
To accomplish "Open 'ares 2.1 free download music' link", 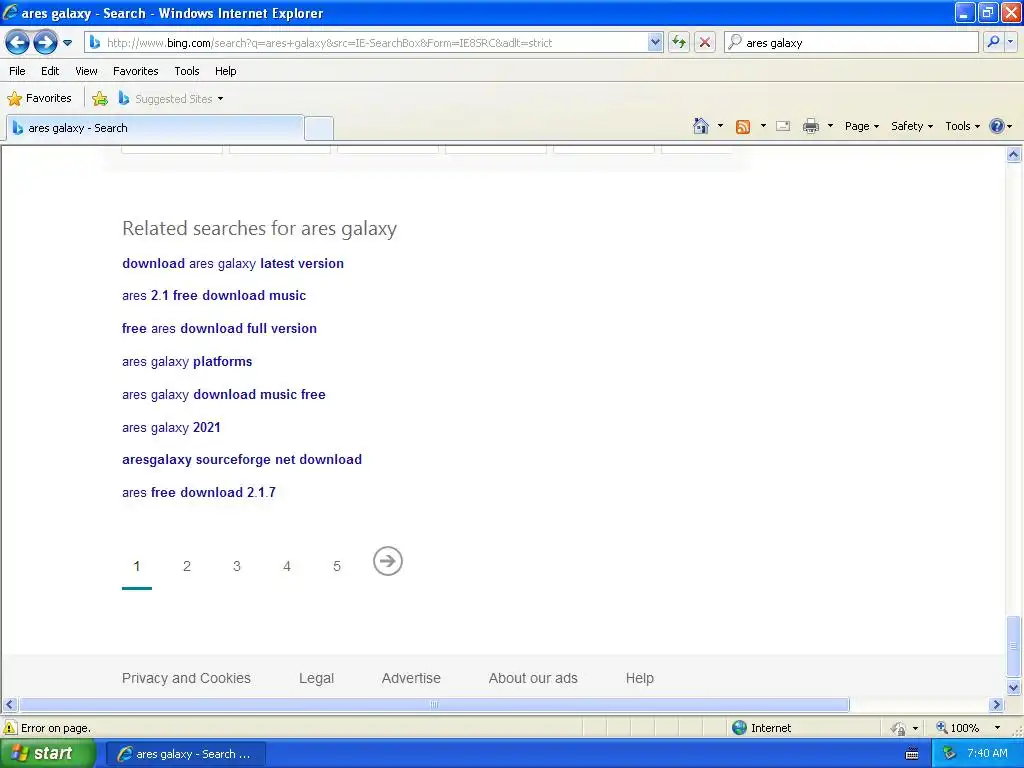I will [x=214, y=295].
